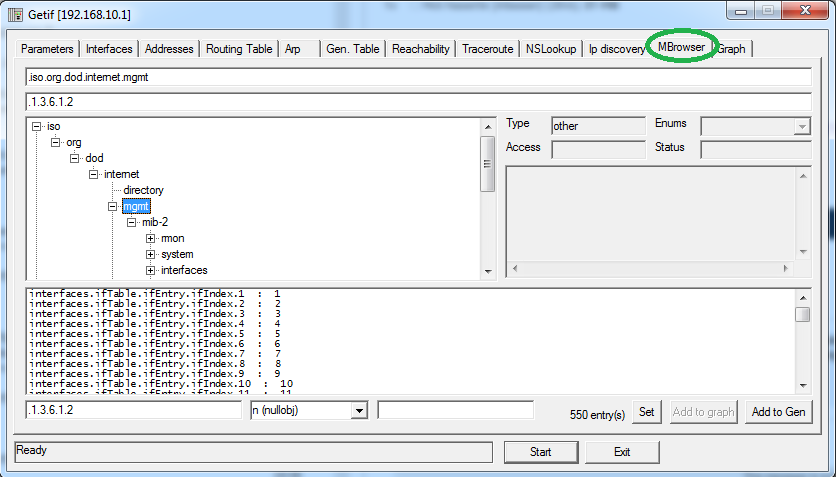Viewport: 836px width, 477px height.
Task: Select the ifIndex.10 result row
Action: 161,384
